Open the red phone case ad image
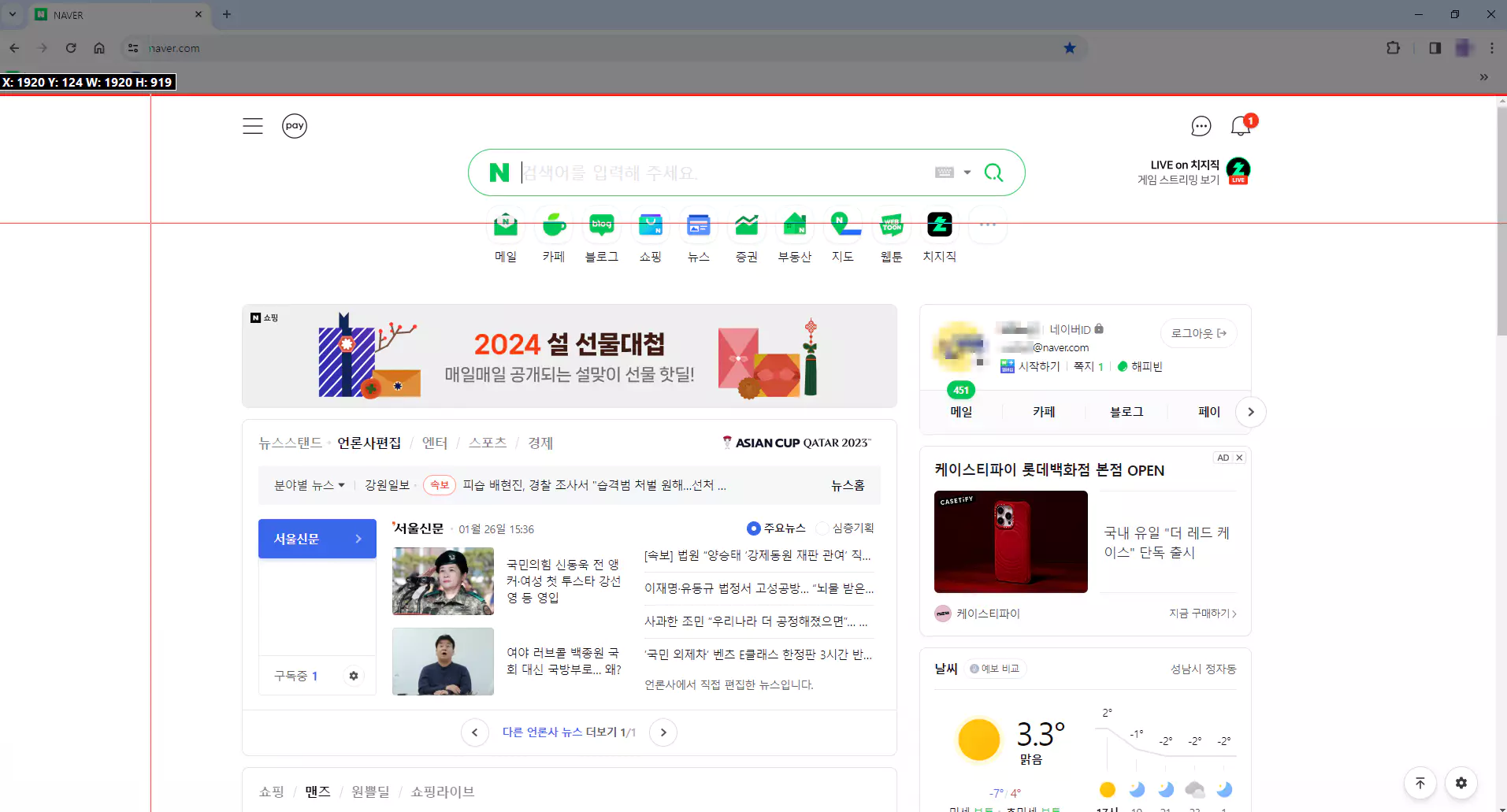The width and height of the screenshot is (1507, 812). [x=1011, y=542]
